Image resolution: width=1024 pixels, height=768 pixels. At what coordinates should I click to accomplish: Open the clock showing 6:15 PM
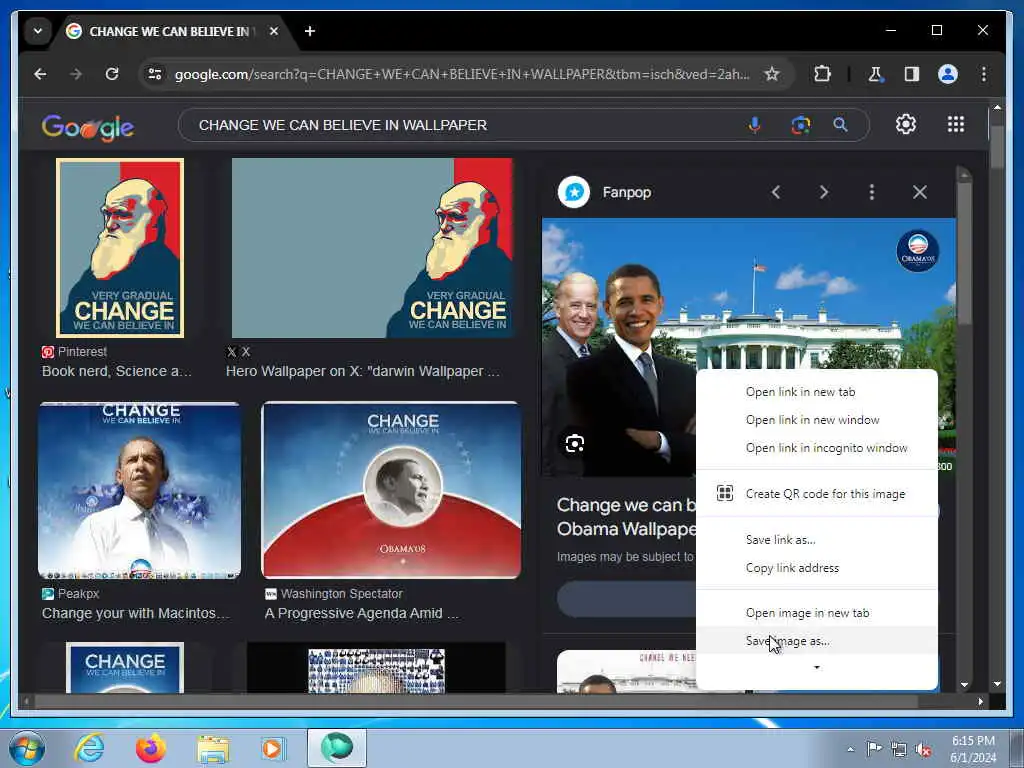tap(973, 750)
